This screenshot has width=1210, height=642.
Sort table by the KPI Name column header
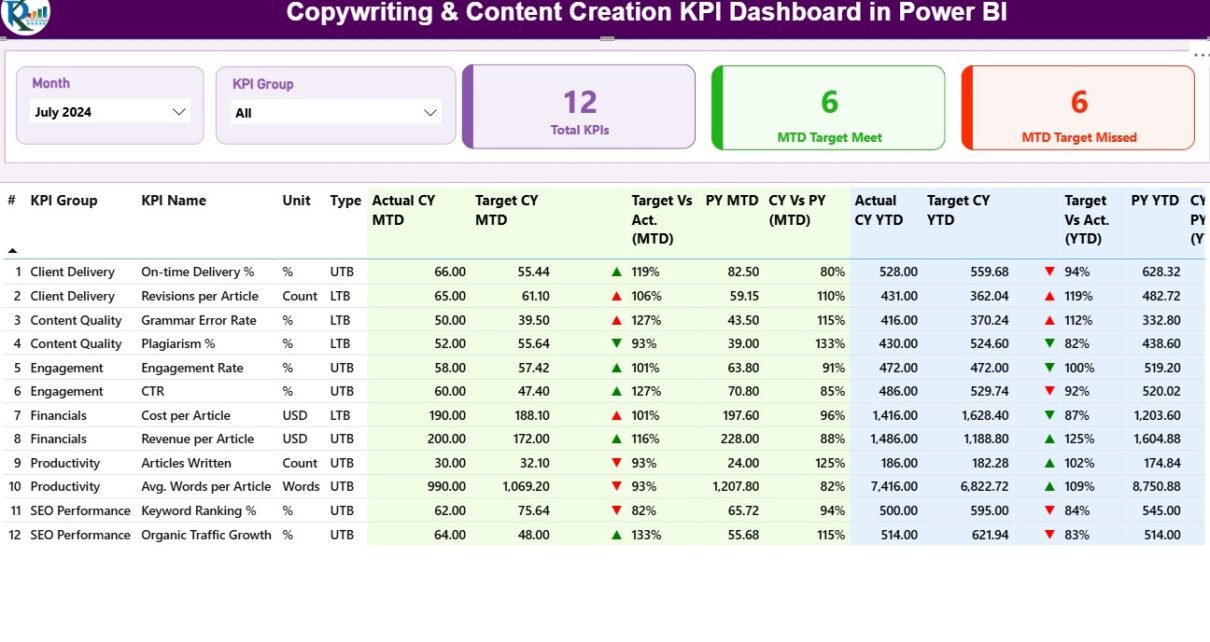(173, 201)
